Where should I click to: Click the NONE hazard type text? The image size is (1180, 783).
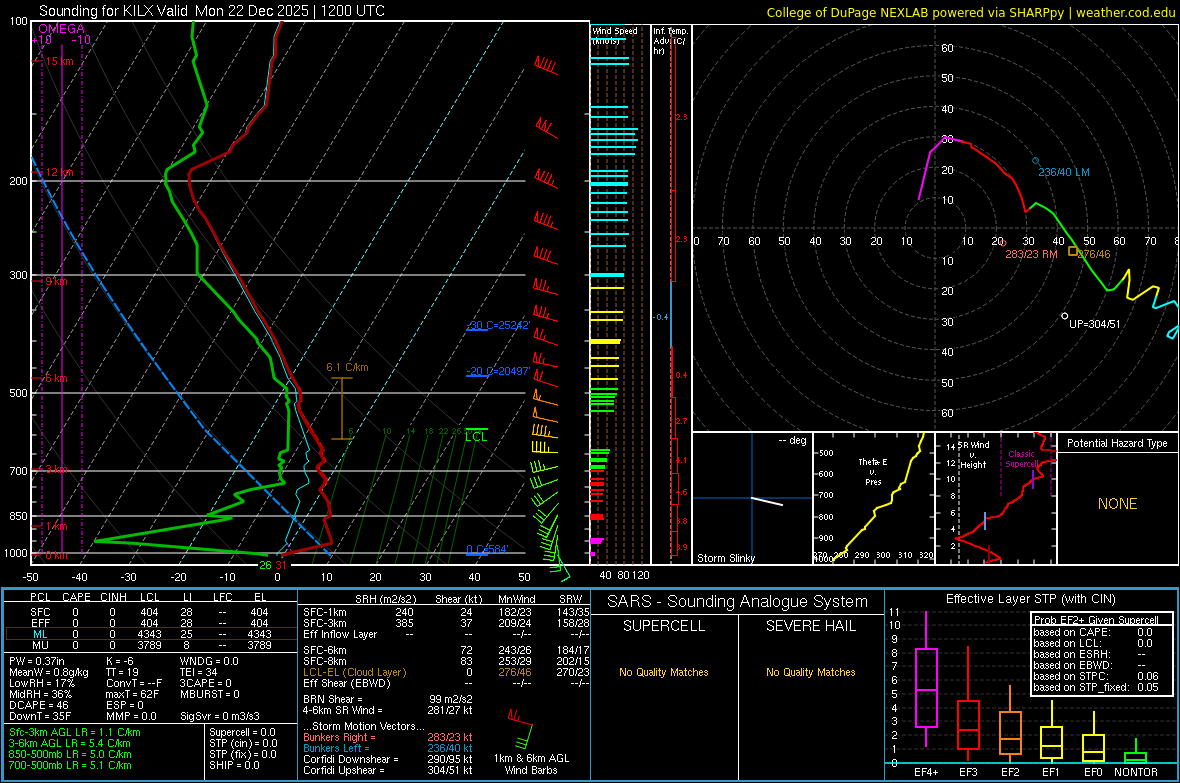pos(1117,504)
